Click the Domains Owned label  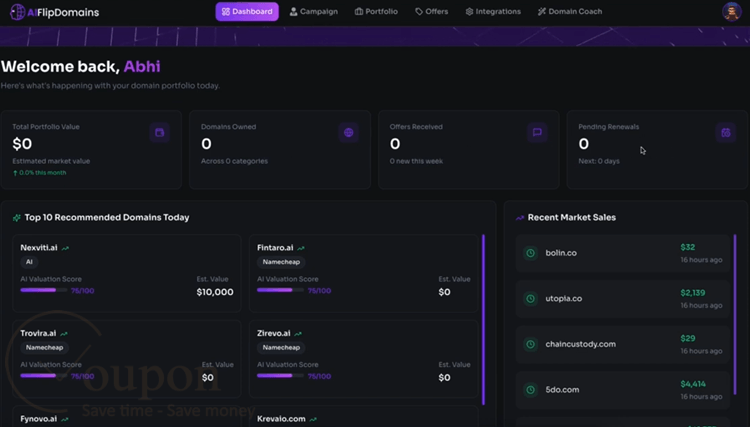(228, 127)
